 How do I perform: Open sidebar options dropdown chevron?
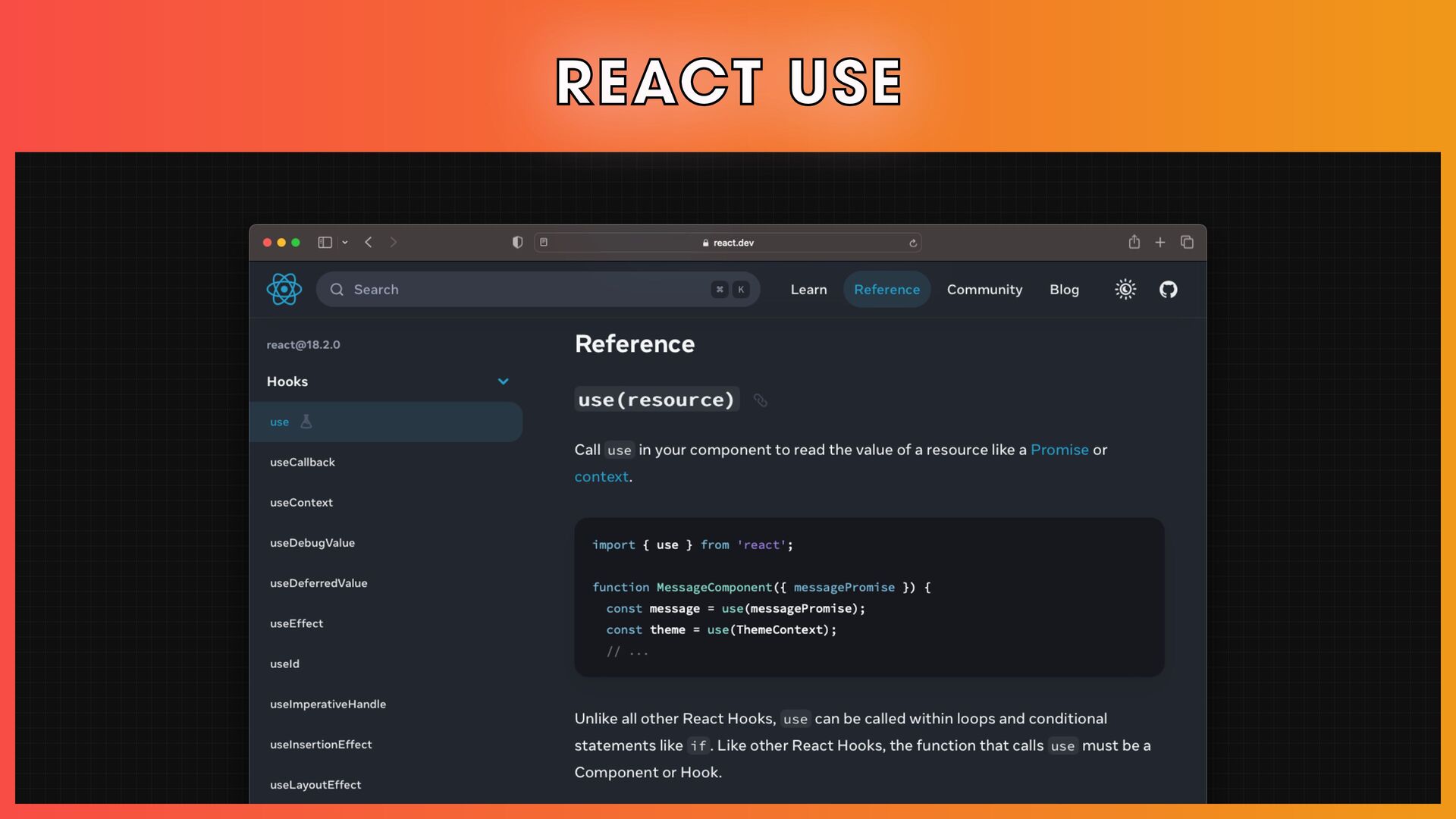point(345,243)
